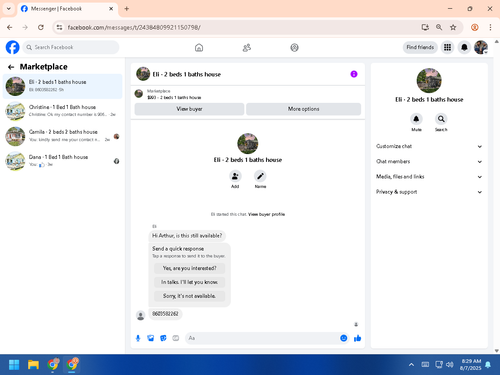This screenshot has width=500, height=375.
Task: Open Chrome tab search dropdown
Action: (9, 9)
